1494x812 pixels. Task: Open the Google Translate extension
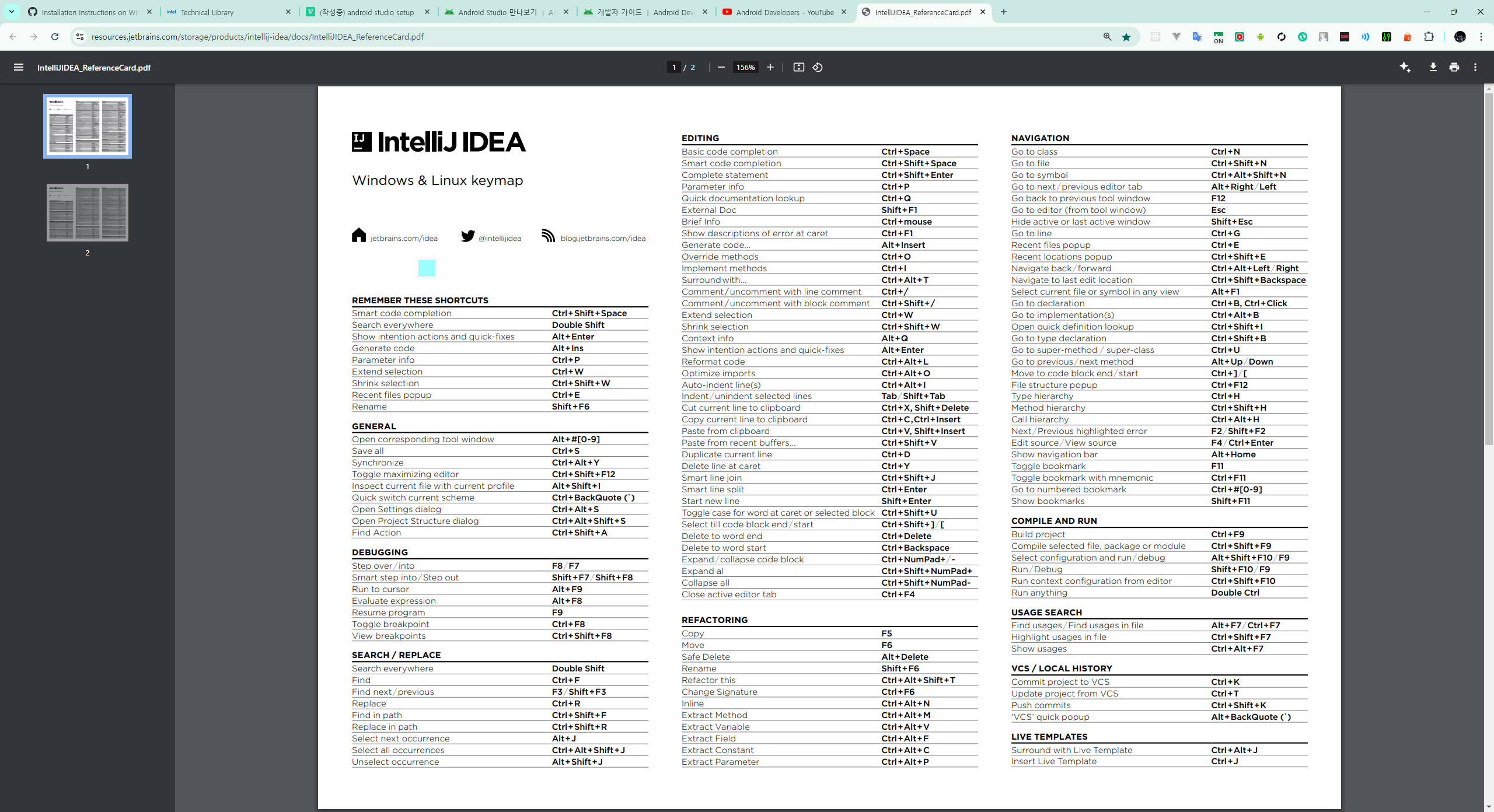[1197, 37]
